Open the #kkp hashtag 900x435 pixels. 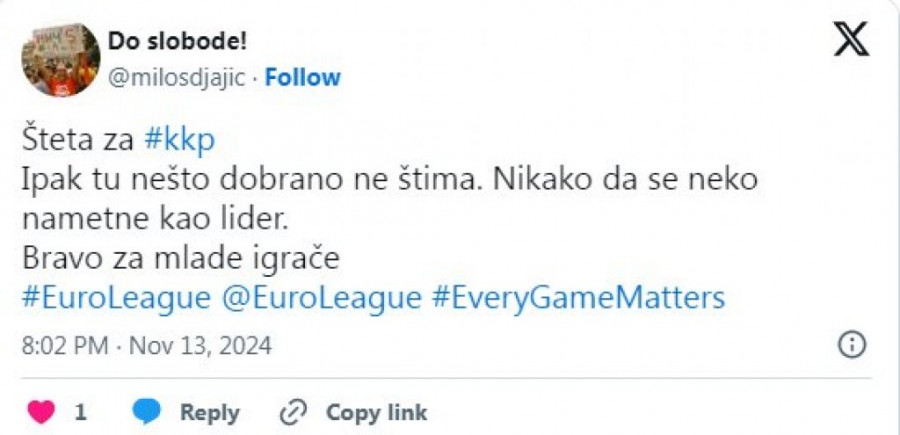[x=180, y=142]
